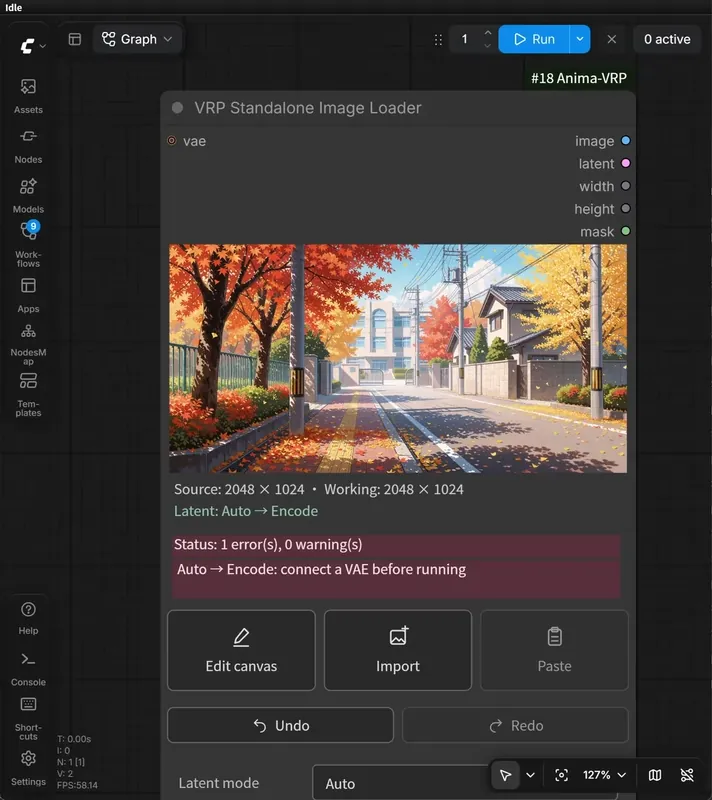Open the ComfyUI logo menu

click(32, 46)
